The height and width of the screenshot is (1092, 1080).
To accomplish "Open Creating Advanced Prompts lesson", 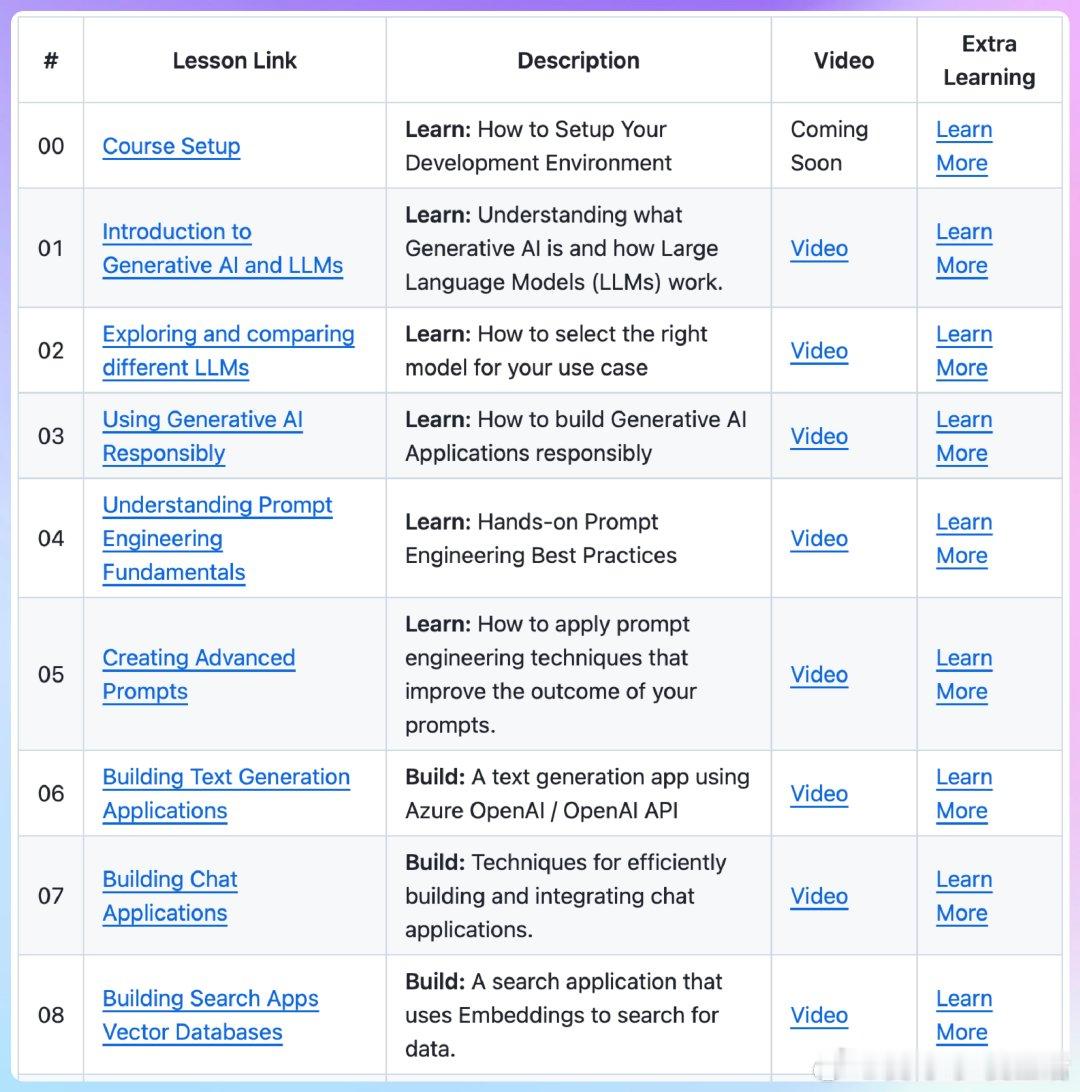I will click(x=198, y=675).
